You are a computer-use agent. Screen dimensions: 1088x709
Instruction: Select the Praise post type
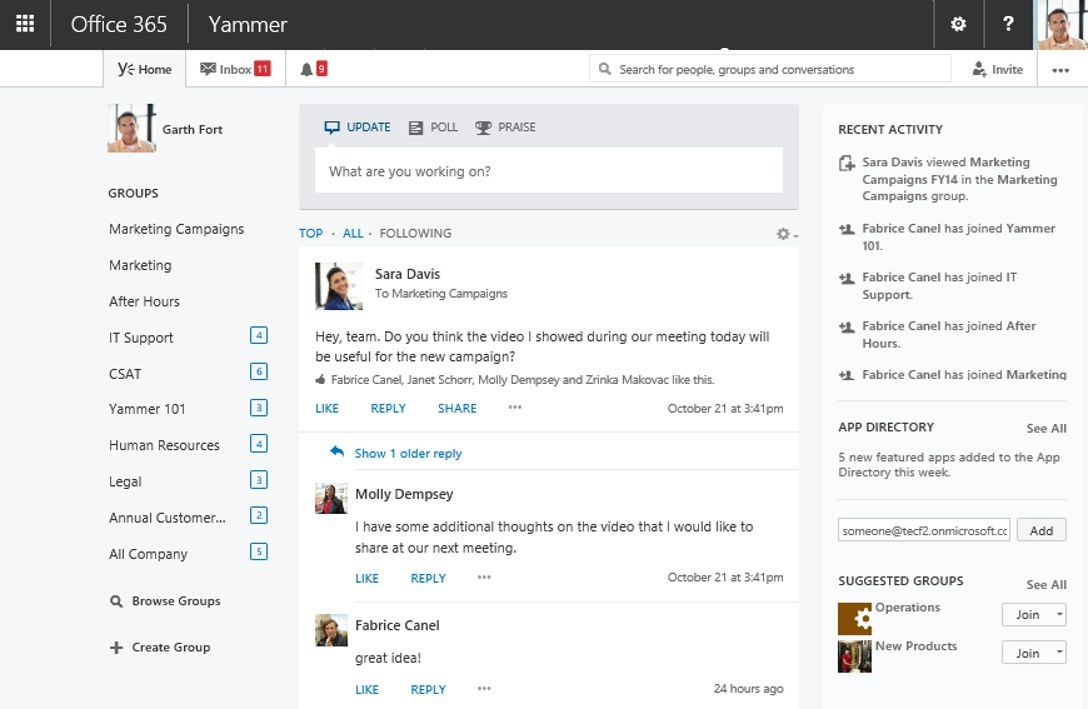[505, 127]
